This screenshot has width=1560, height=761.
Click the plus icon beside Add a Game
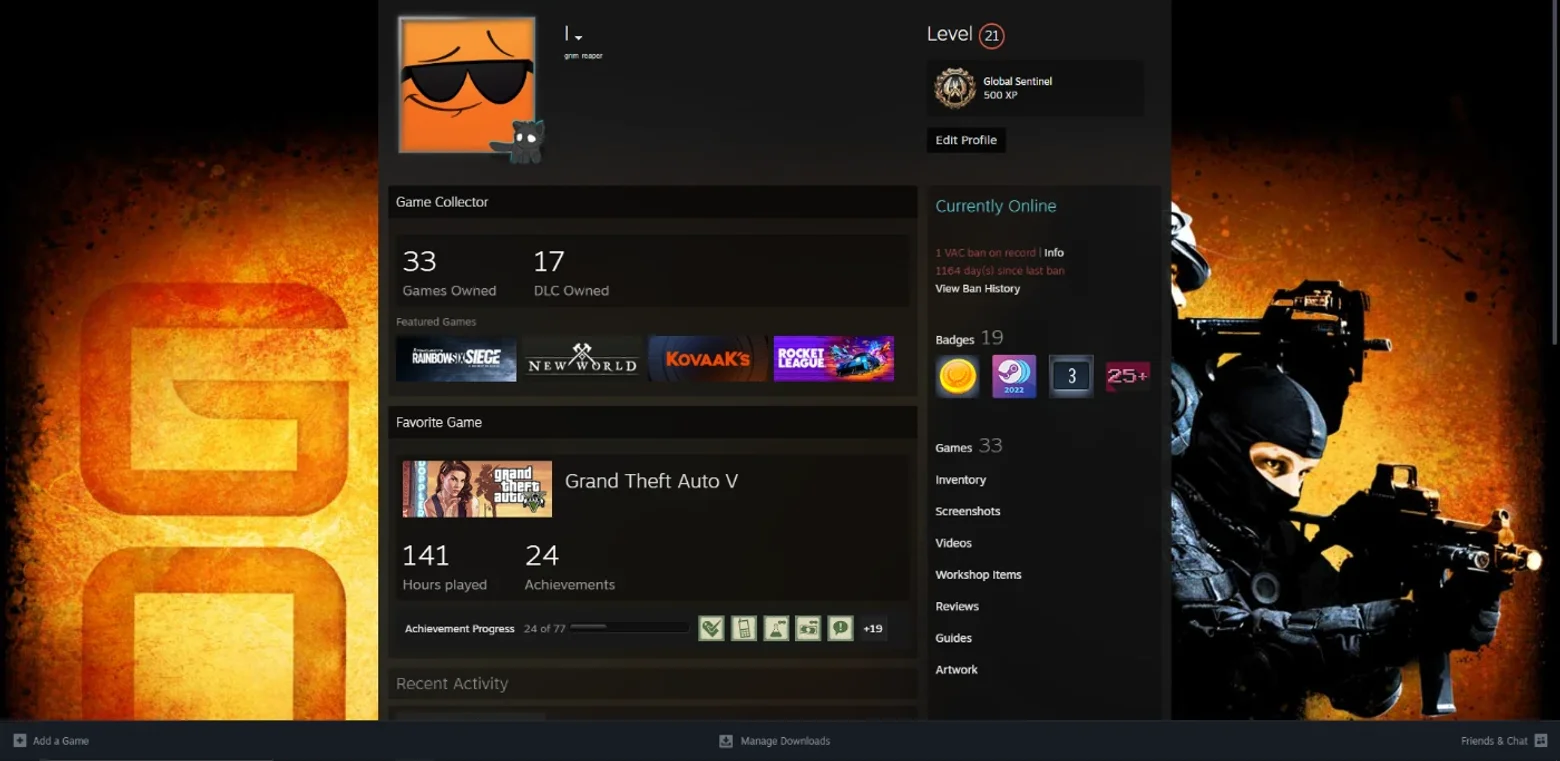coord(19,741)
